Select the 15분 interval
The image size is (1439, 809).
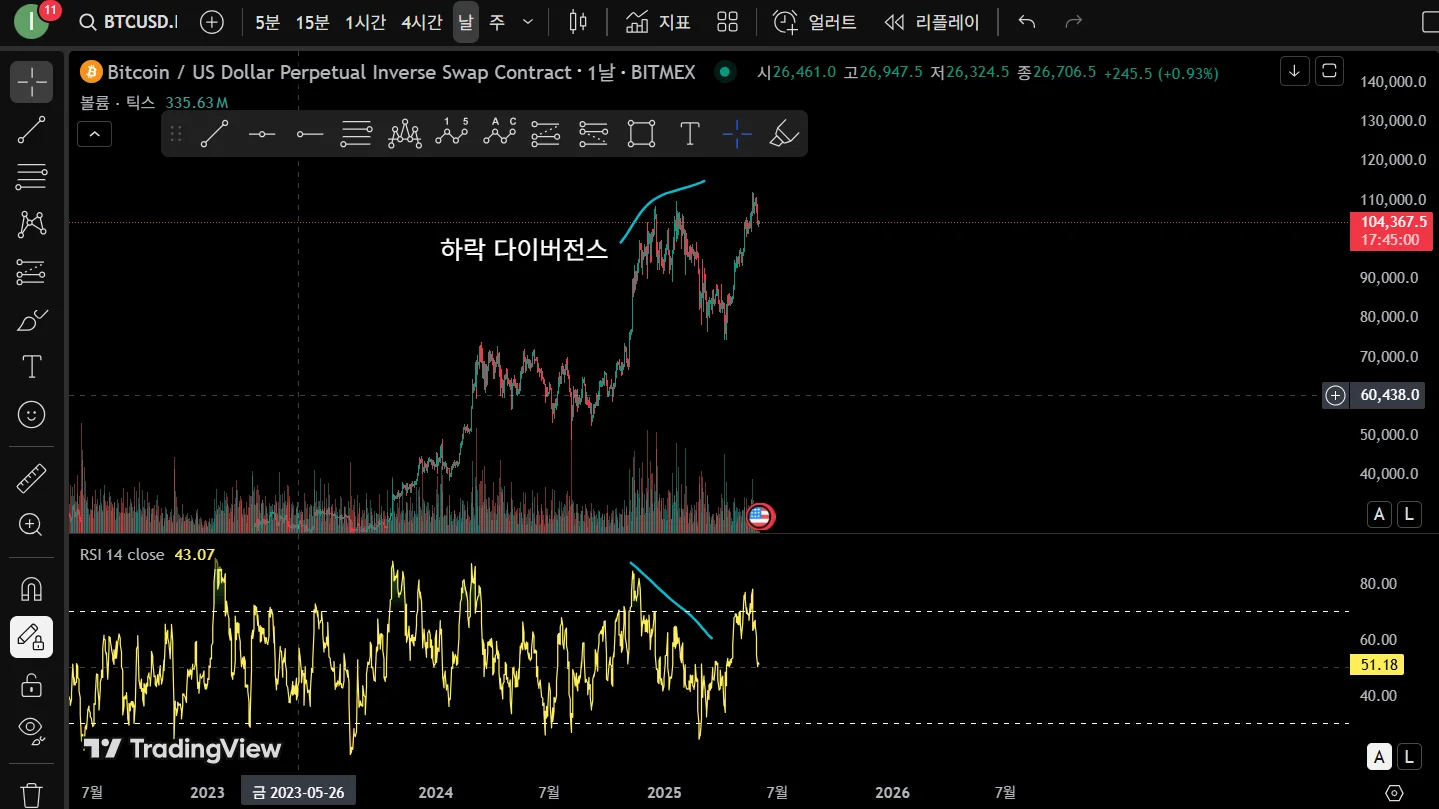[312, 22]
